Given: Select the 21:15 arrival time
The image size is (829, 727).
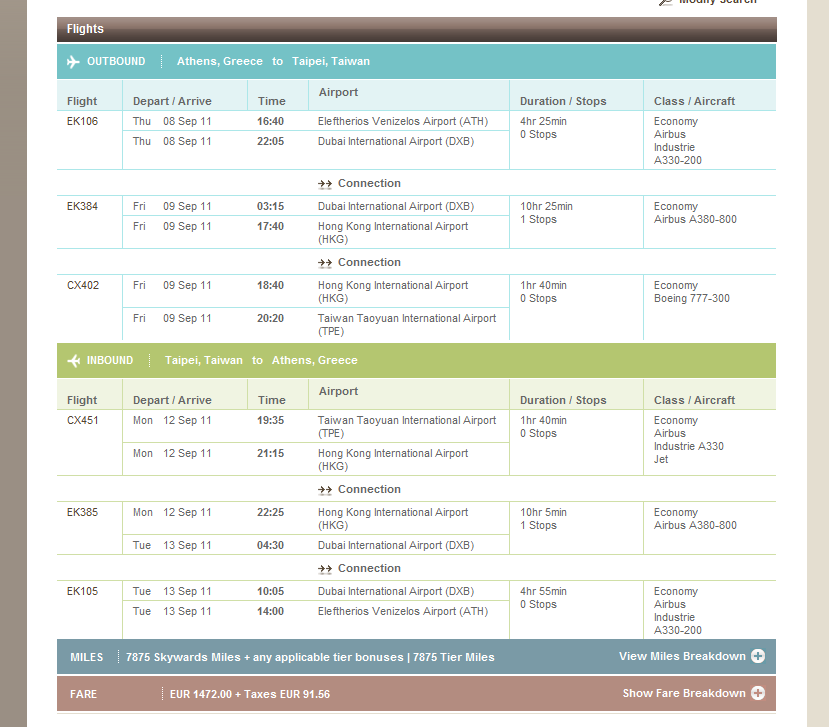Looking at the screenshot, I should click(271, 453).
